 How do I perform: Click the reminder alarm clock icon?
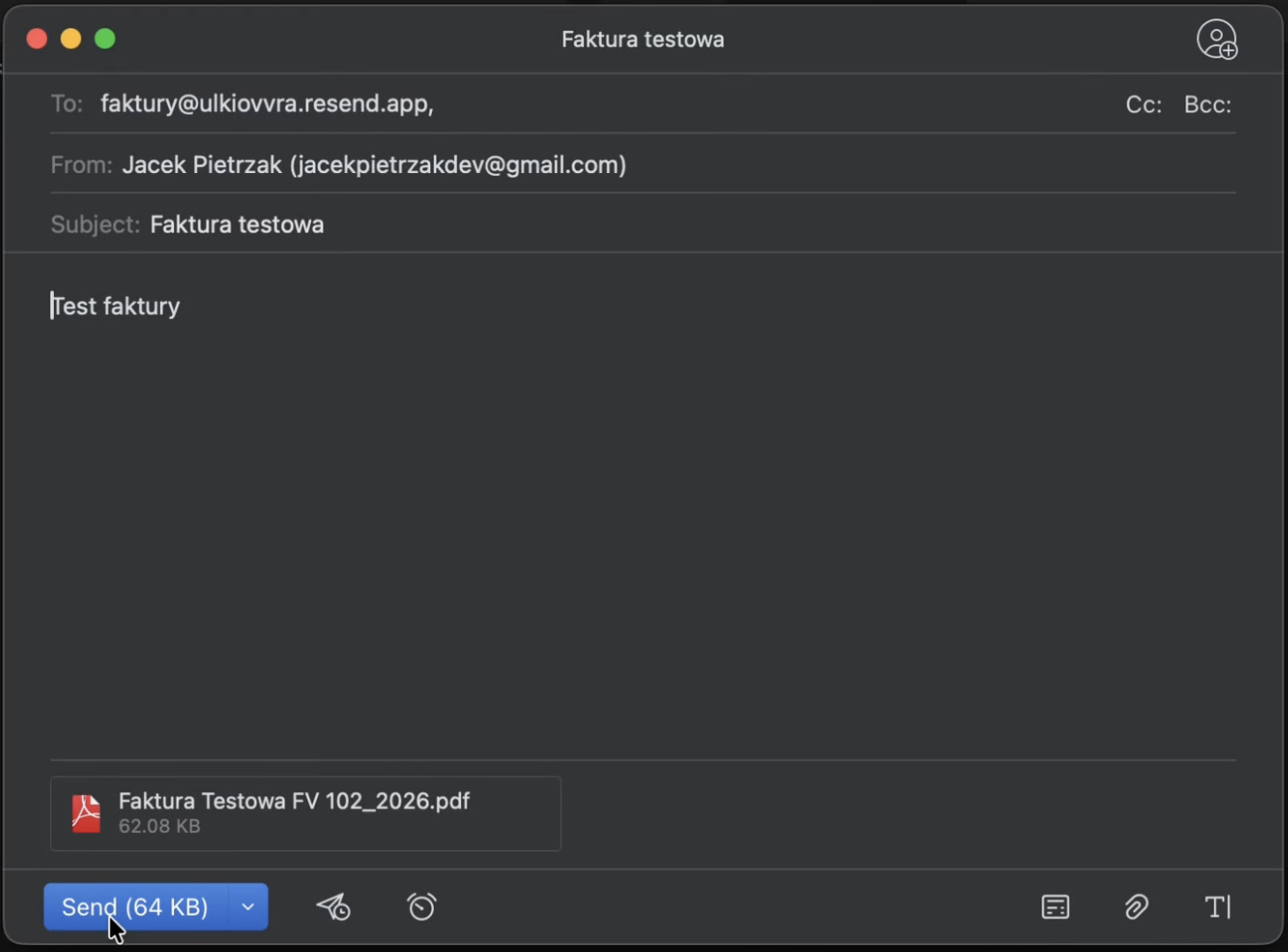(421, 907)
